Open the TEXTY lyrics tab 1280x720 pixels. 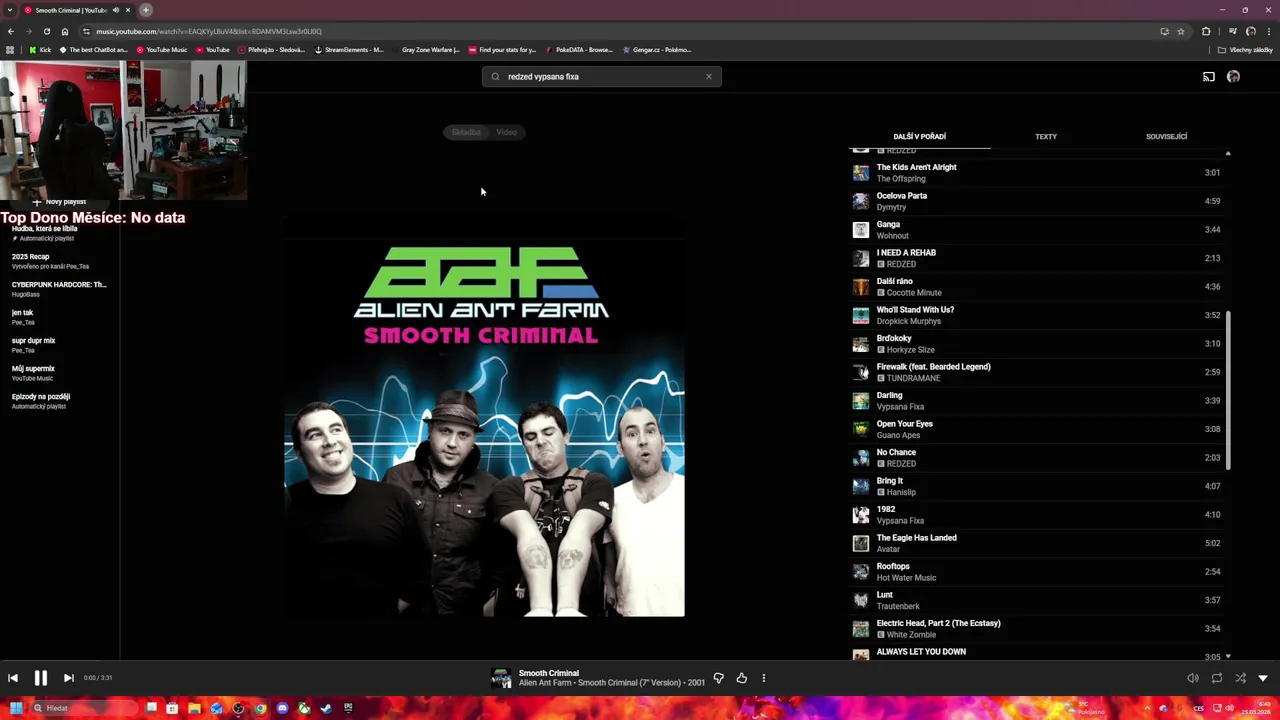point(1046,136)
